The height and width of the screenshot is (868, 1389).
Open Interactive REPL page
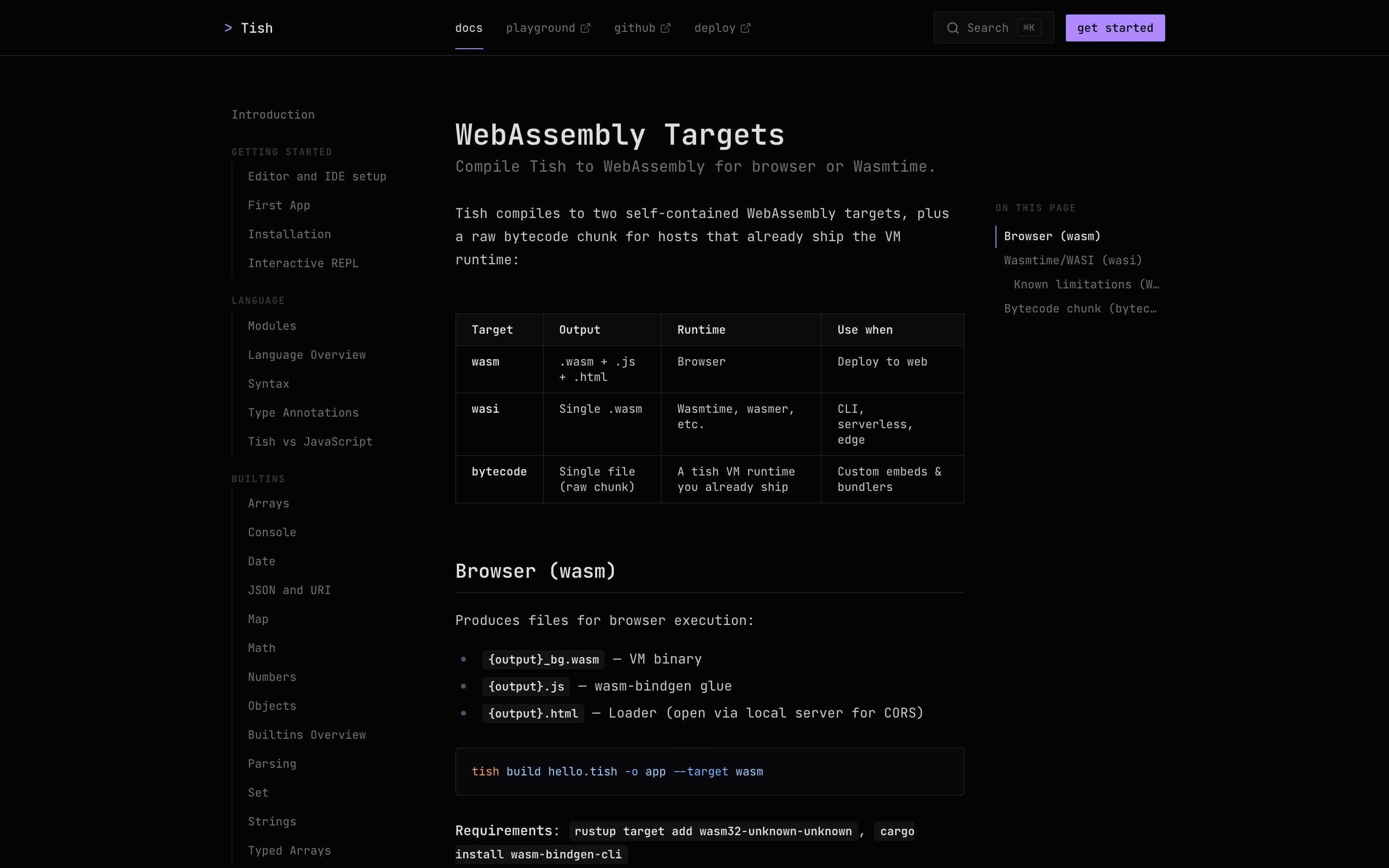tap(303, 263)
